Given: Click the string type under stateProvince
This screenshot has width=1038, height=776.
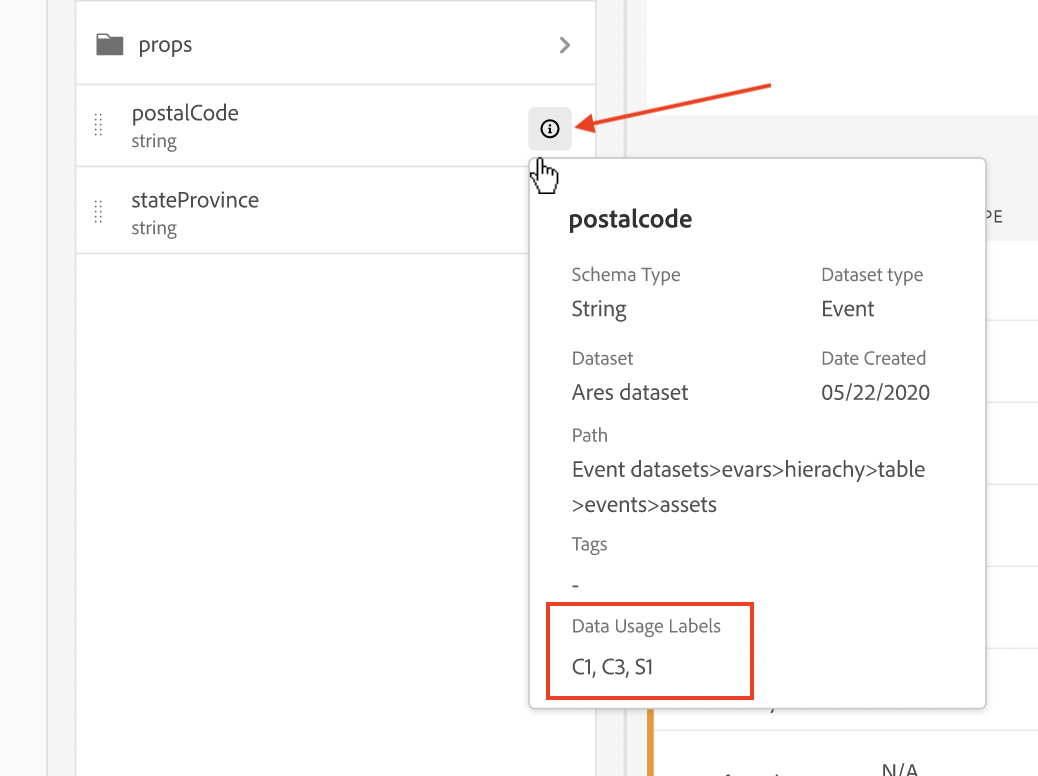Looking at the screenshot, I should (x=154, y=228).
